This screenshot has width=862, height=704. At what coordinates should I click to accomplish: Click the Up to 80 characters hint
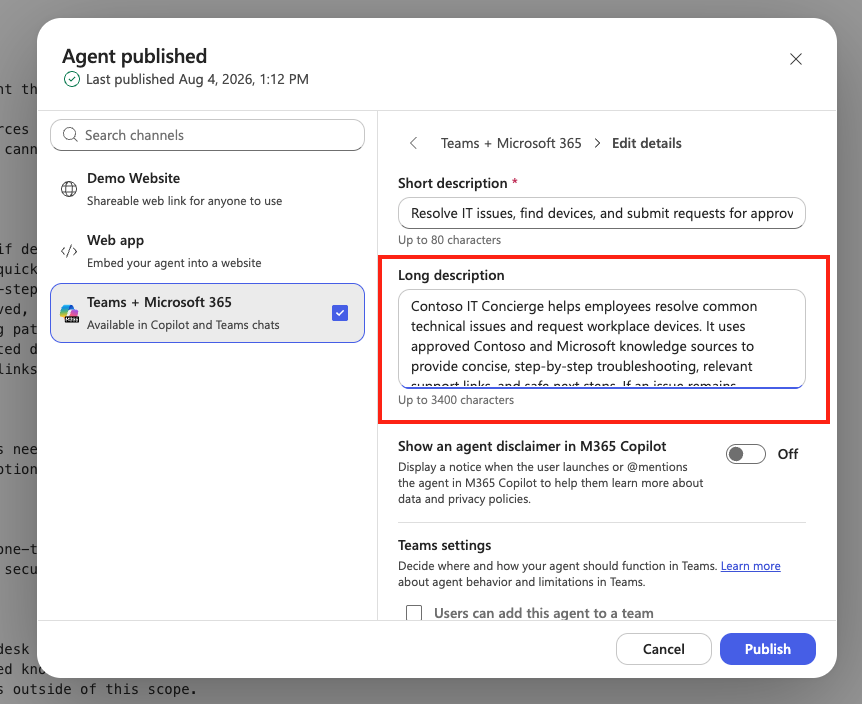449,240
